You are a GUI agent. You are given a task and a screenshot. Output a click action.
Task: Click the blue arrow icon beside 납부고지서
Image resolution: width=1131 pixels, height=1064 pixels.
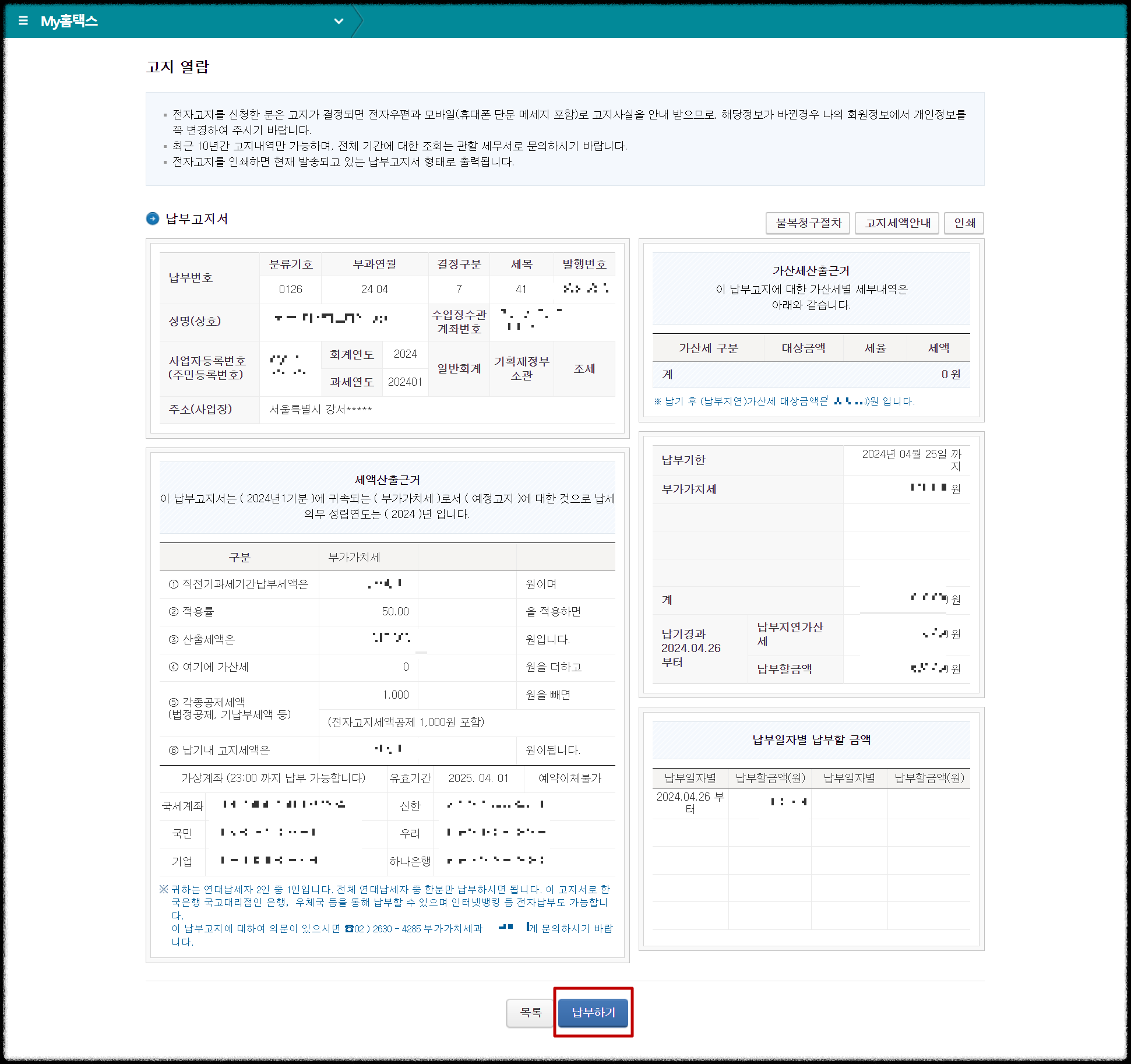coord(153,219)
